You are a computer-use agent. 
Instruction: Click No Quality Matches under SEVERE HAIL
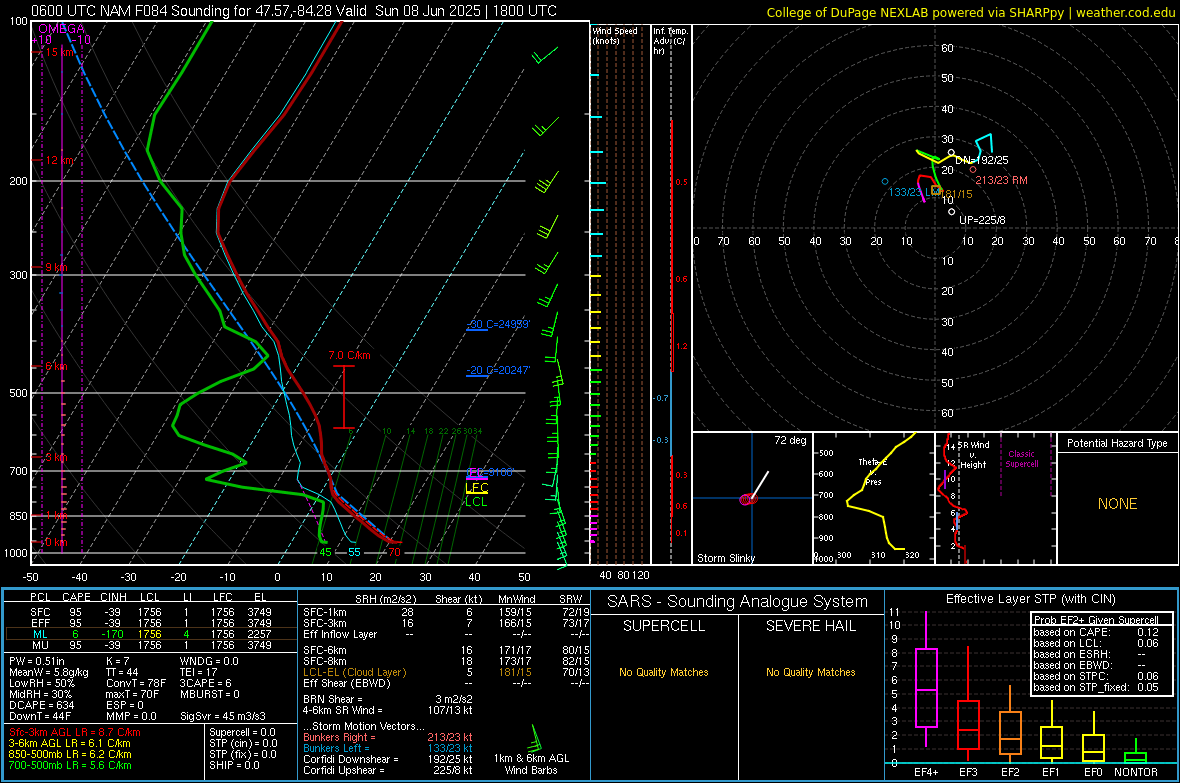810,672
